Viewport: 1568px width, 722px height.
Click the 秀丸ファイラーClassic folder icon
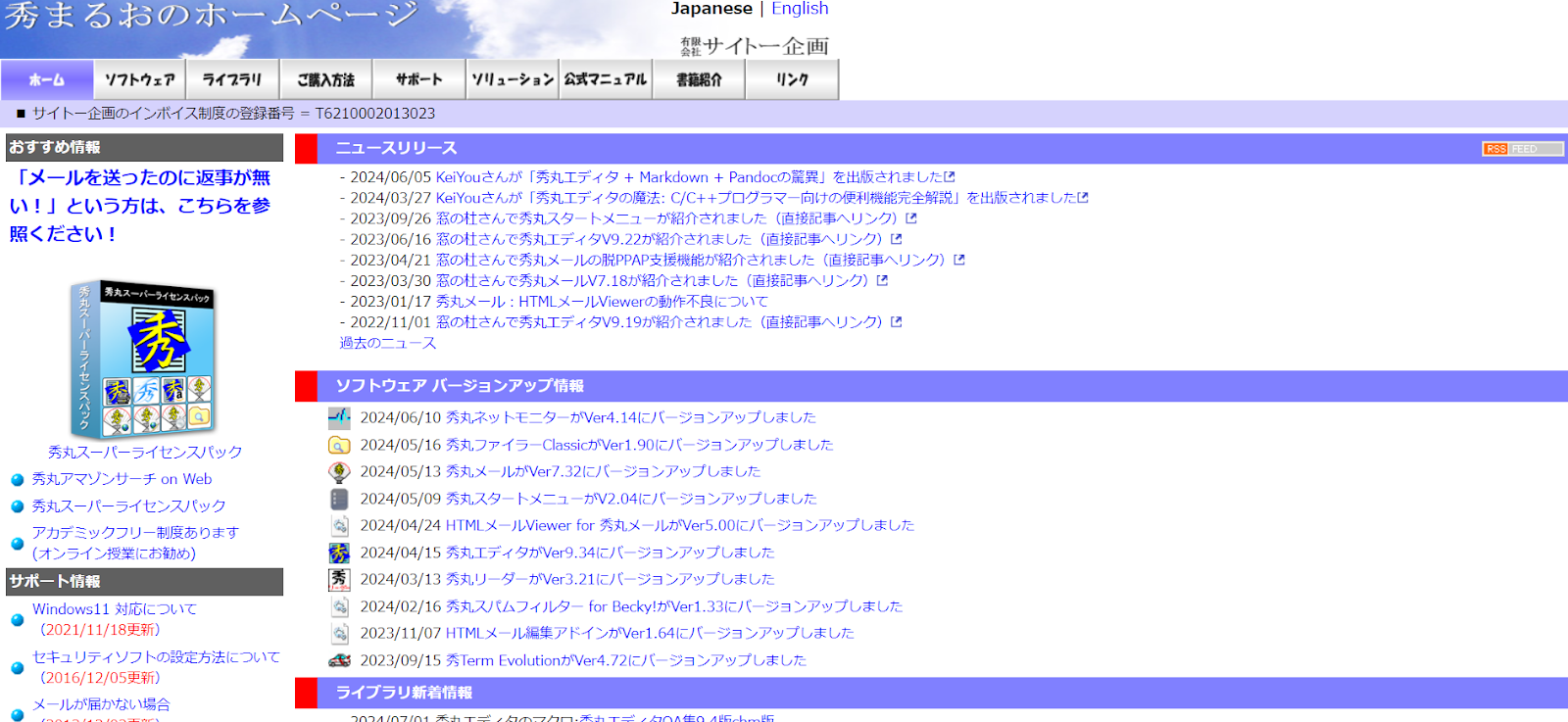339,445
